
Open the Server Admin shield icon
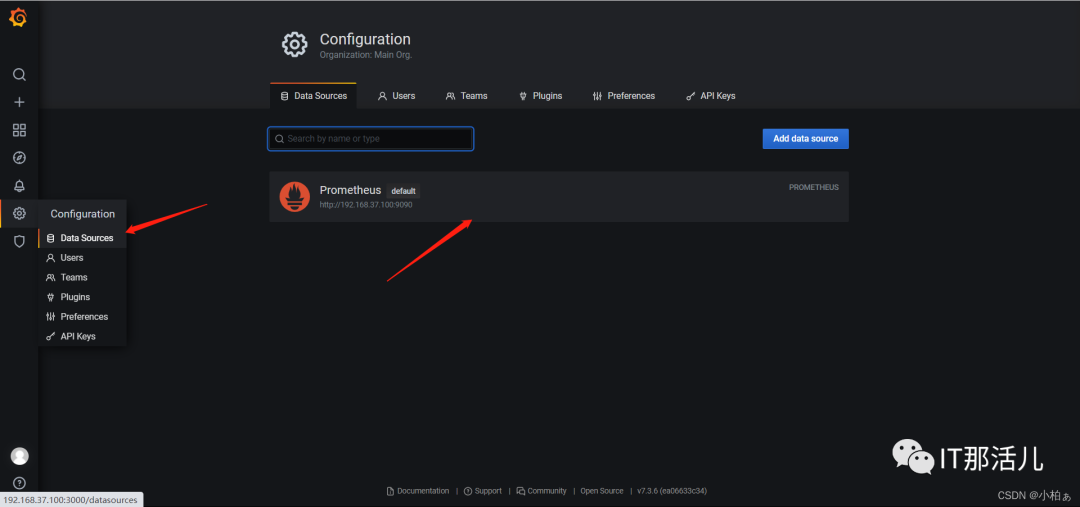pos(19,241)
